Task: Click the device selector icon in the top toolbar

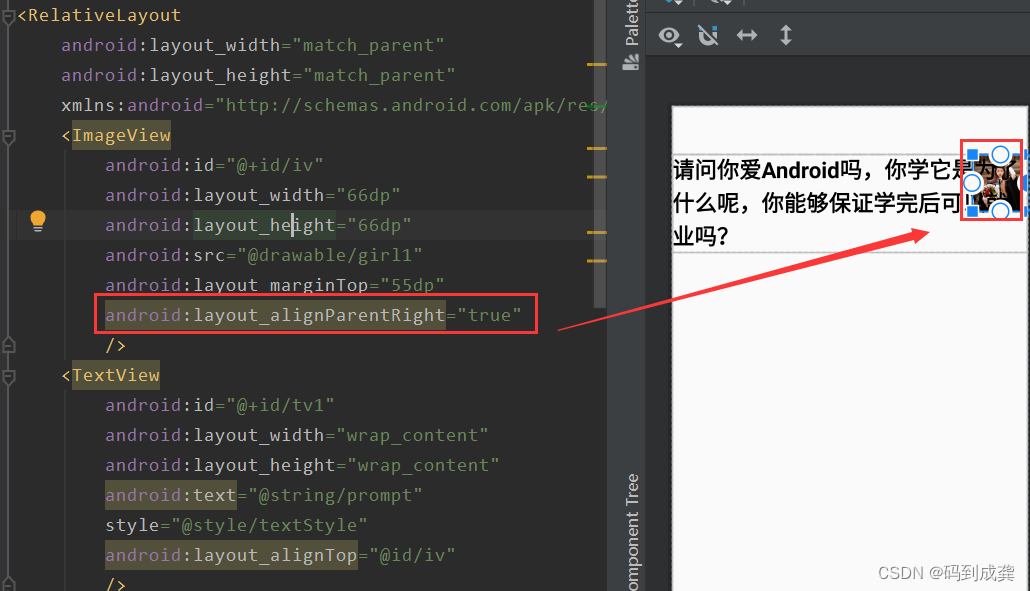Action: click(x=668, y=3)
